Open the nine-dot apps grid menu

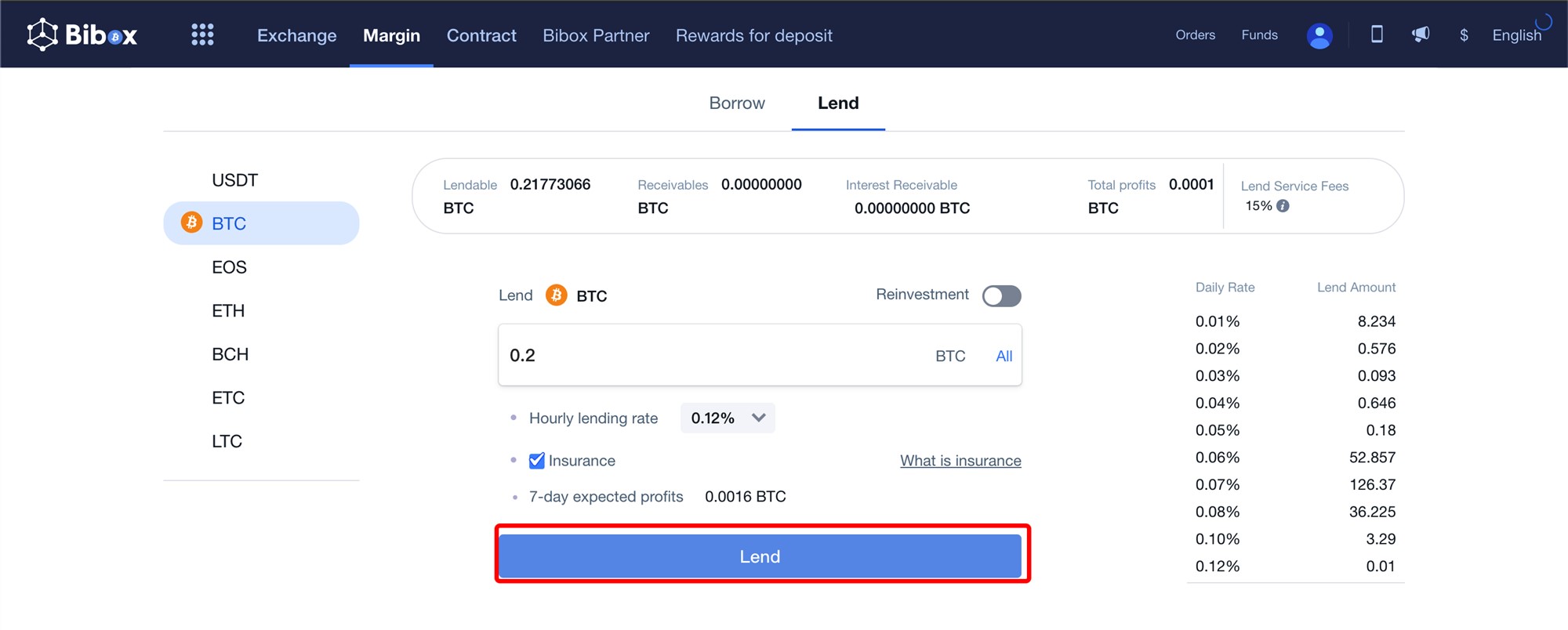click(202, 34)
